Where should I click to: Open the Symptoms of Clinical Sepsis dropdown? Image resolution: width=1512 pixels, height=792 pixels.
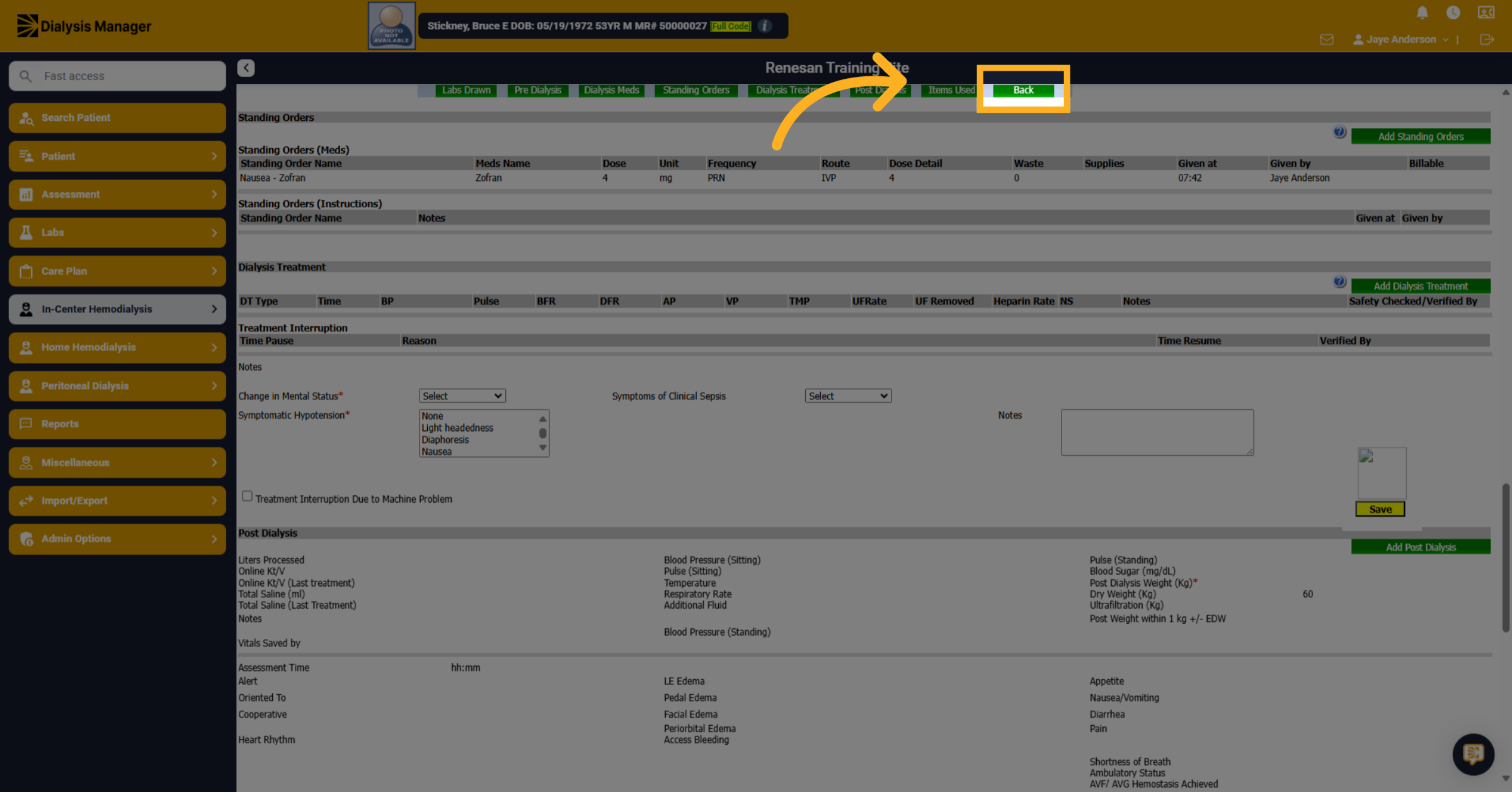pos(848,396)
